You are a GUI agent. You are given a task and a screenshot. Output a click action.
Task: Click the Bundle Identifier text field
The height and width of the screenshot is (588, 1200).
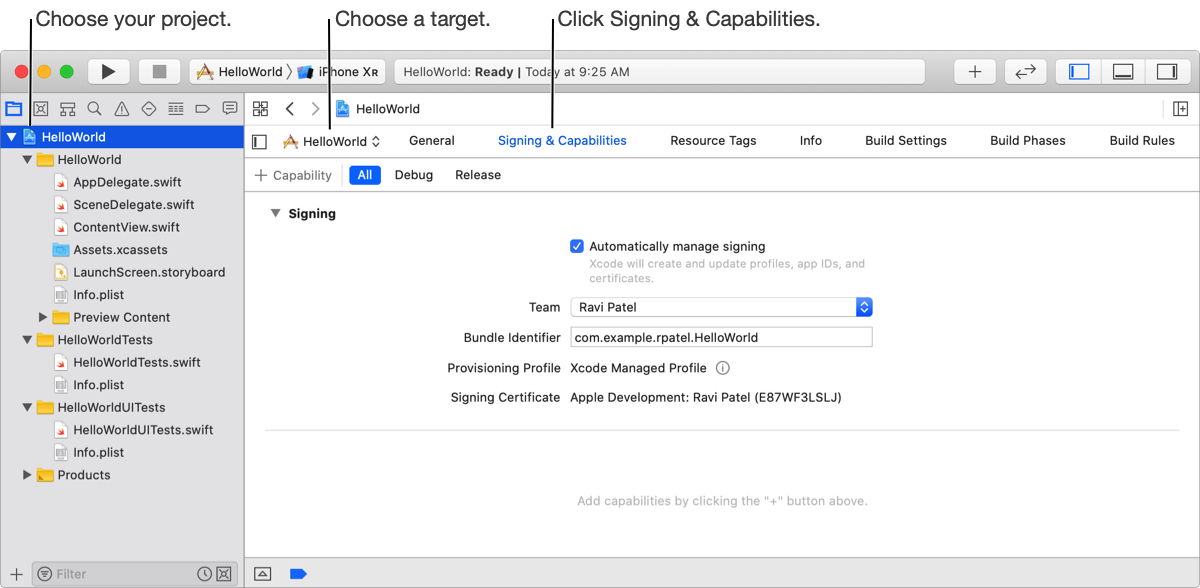pos(721,337)
